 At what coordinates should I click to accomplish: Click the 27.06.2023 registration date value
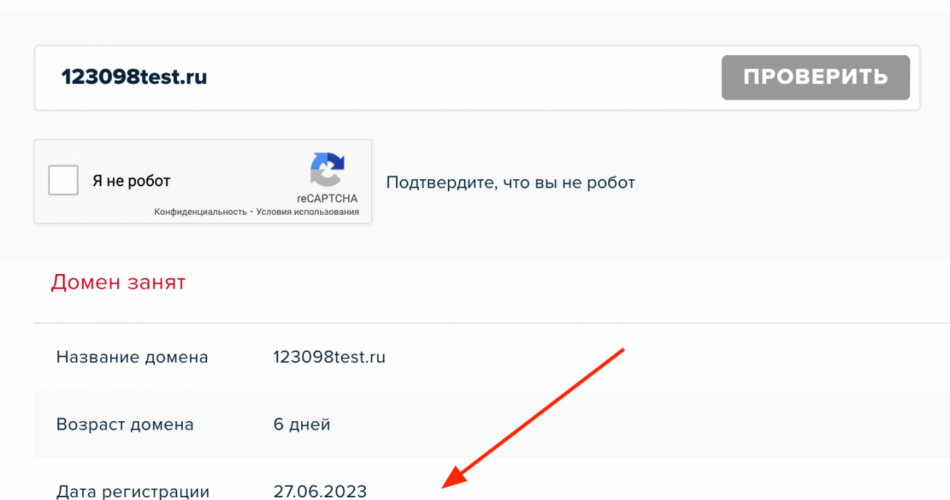point(320,491)
